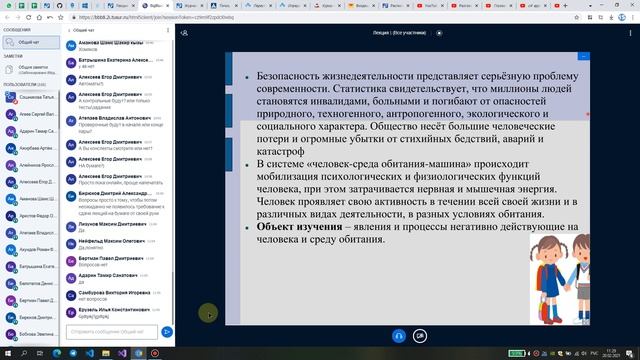Select user Аристов Федор in the user list
This screenshot has height=360, width=640.
pyautogui.click(x=30, y=216)
